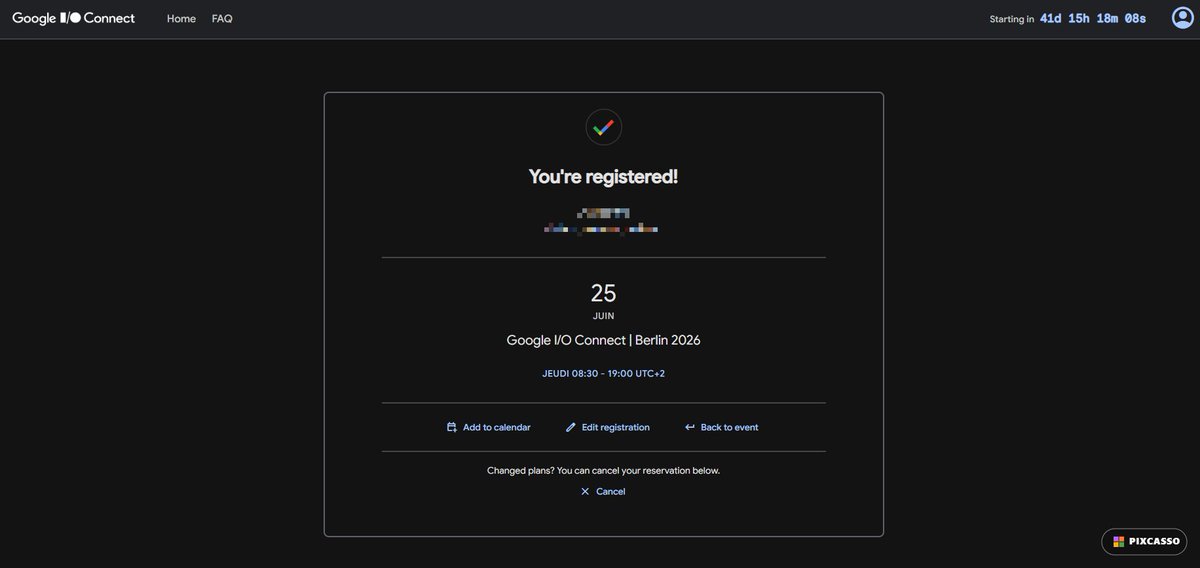Click the colorful registration checkmark icon
The image size is (1200, 568).
click(x=604, y=127)
